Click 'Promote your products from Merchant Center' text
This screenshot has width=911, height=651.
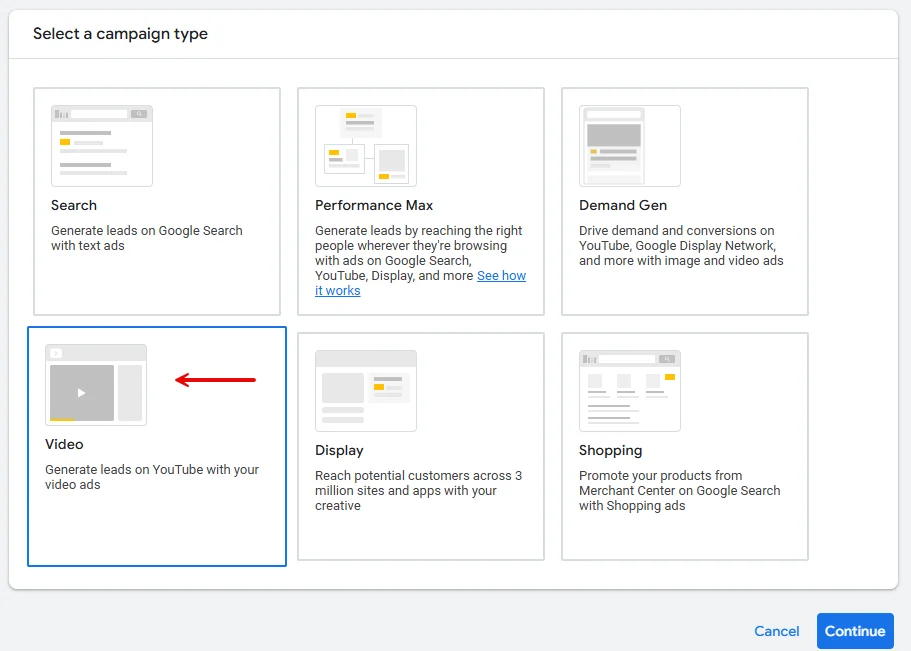tap(679, 491)
